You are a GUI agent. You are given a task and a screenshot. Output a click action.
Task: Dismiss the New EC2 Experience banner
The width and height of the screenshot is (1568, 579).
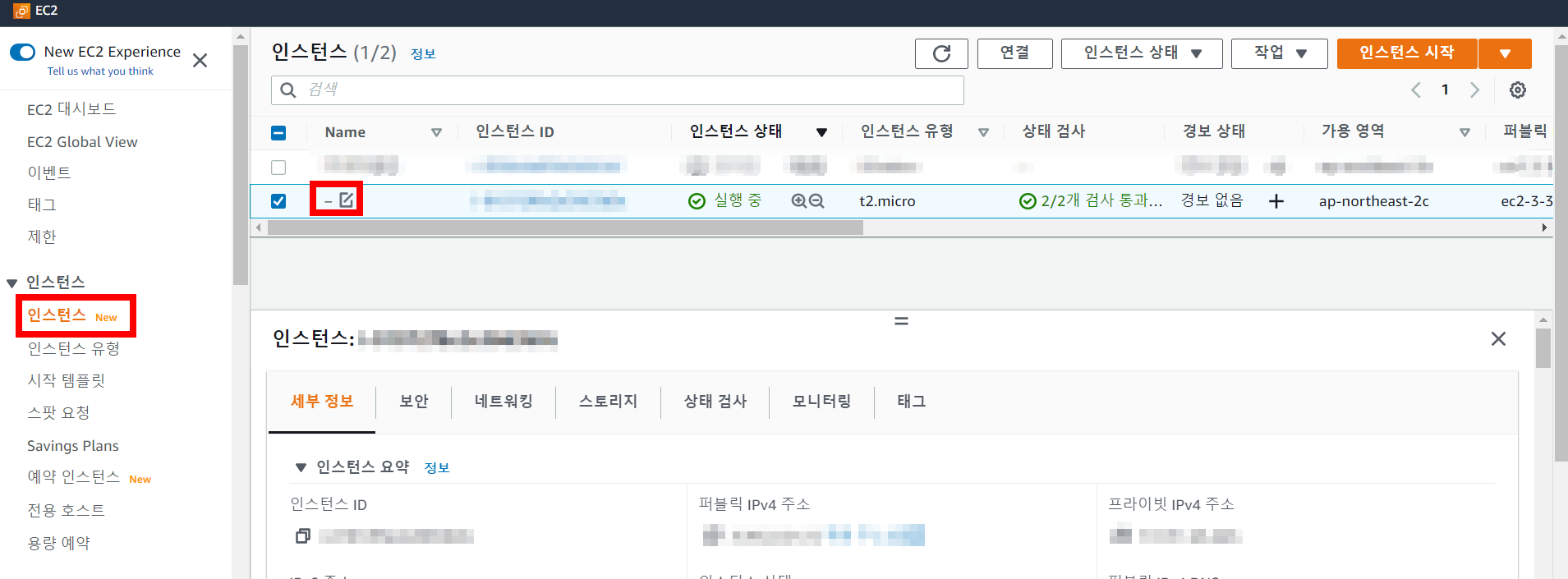pyautogui.click(x=200, y=60)
